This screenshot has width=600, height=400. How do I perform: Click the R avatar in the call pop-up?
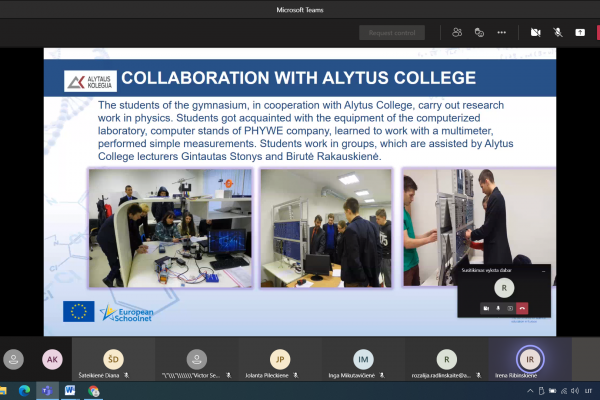tap(504, 288)
